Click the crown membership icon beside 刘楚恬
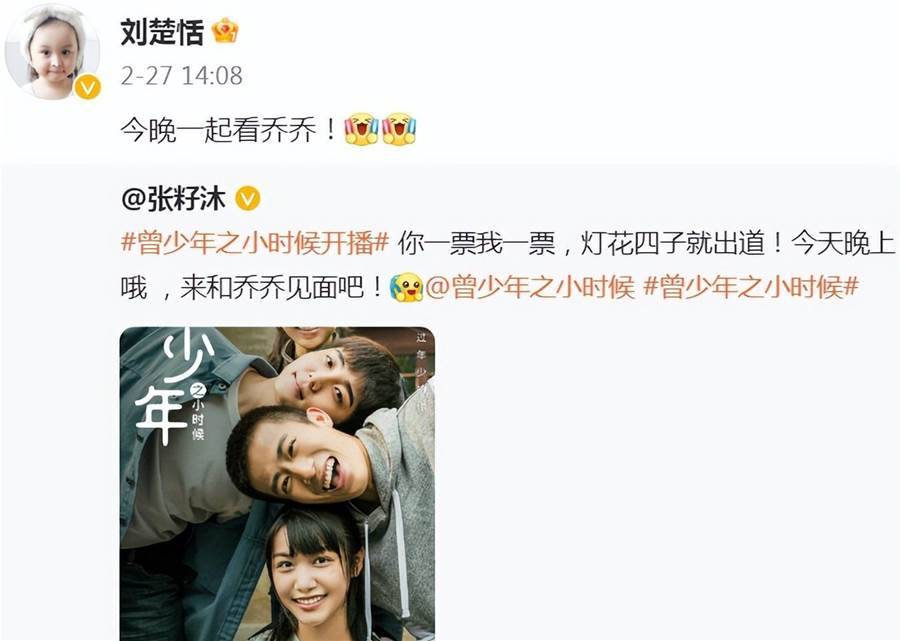Screen dimensions: 900x641 (225, 31)
